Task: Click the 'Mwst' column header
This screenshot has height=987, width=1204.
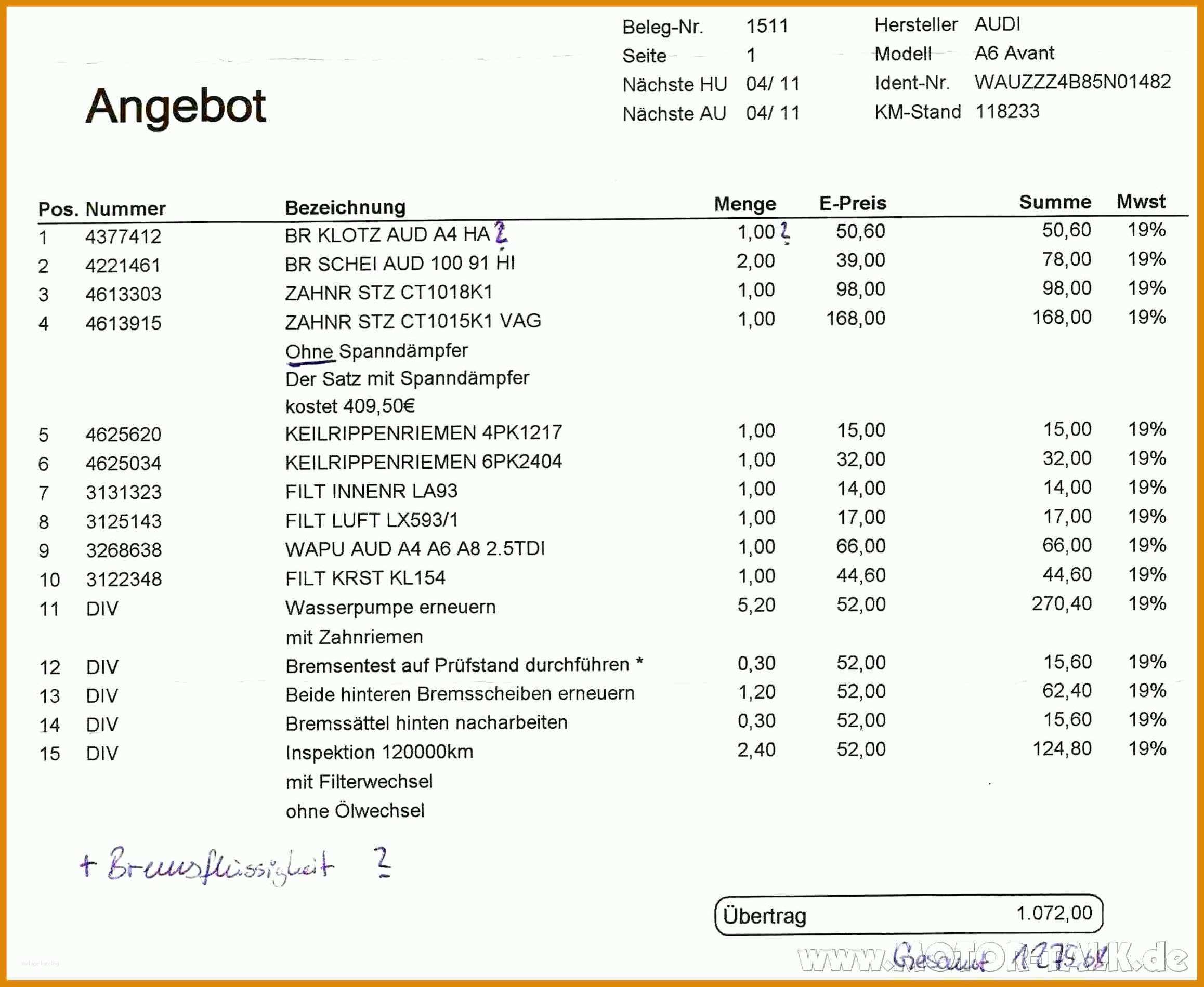Action: (x=1141, y=202)
